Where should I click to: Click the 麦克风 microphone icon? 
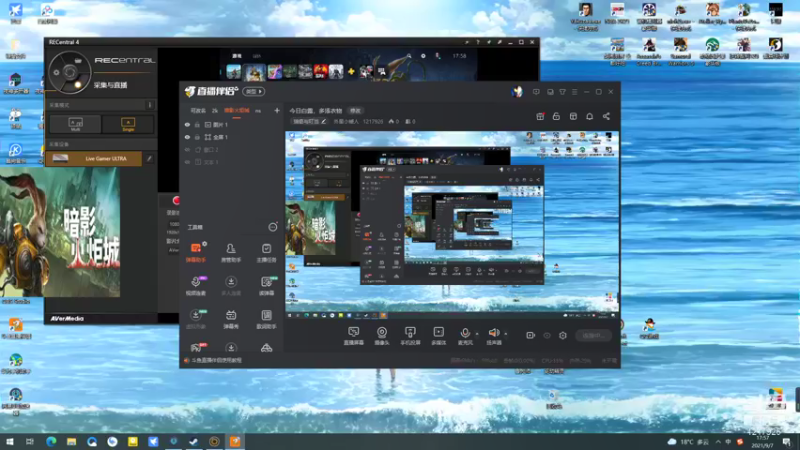click(465, 333)
